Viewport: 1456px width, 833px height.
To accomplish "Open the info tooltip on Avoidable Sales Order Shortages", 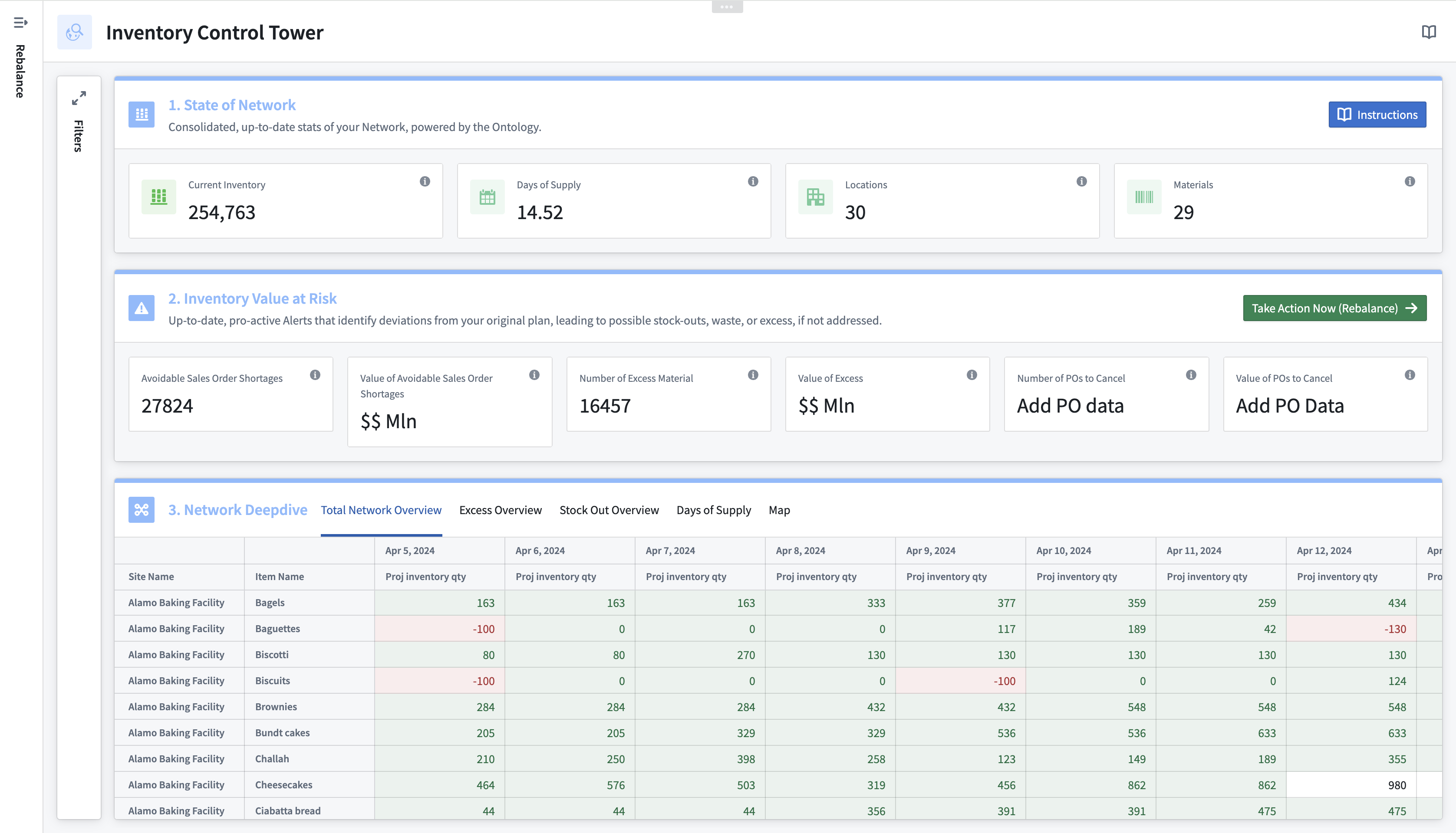I will [x=315, y=376].
